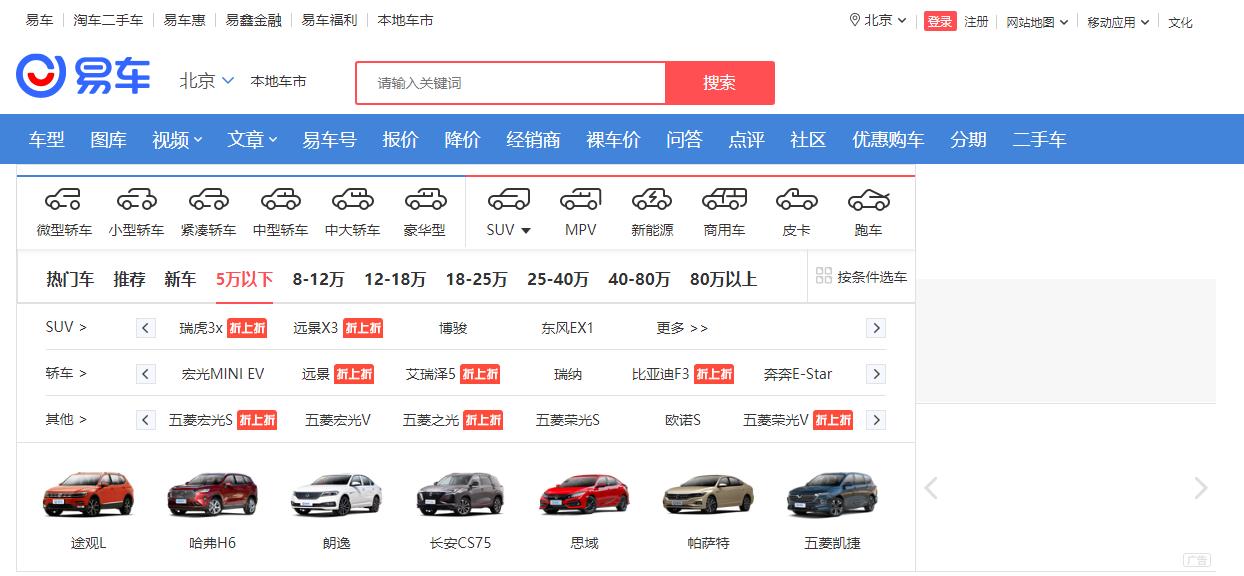Viewport: 1244px width, 576px height.
Task: Expand the SUV > row category
Action: pyautogui.click(x=66, y=327)
